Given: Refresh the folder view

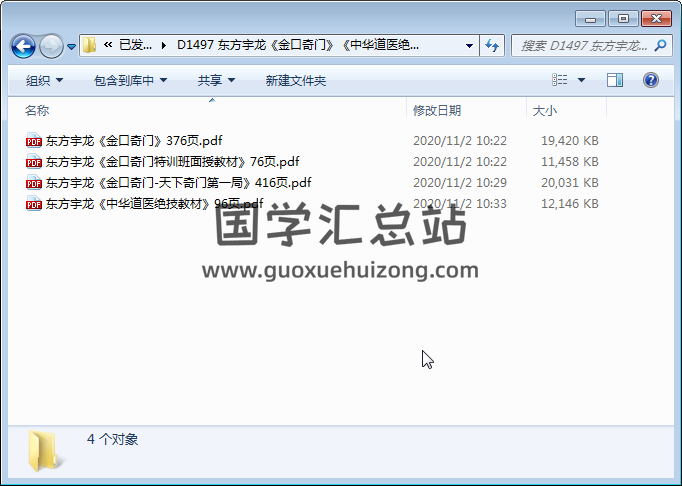Looking at the screenshot, I should [x=492, y=46].
